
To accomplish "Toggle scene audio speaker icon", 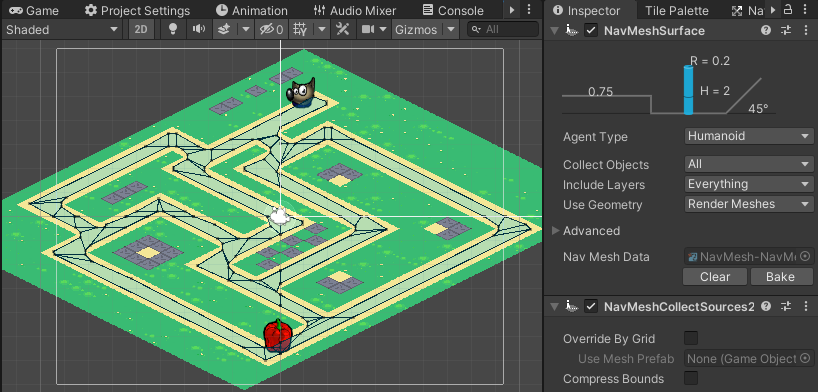I will 199,30.
